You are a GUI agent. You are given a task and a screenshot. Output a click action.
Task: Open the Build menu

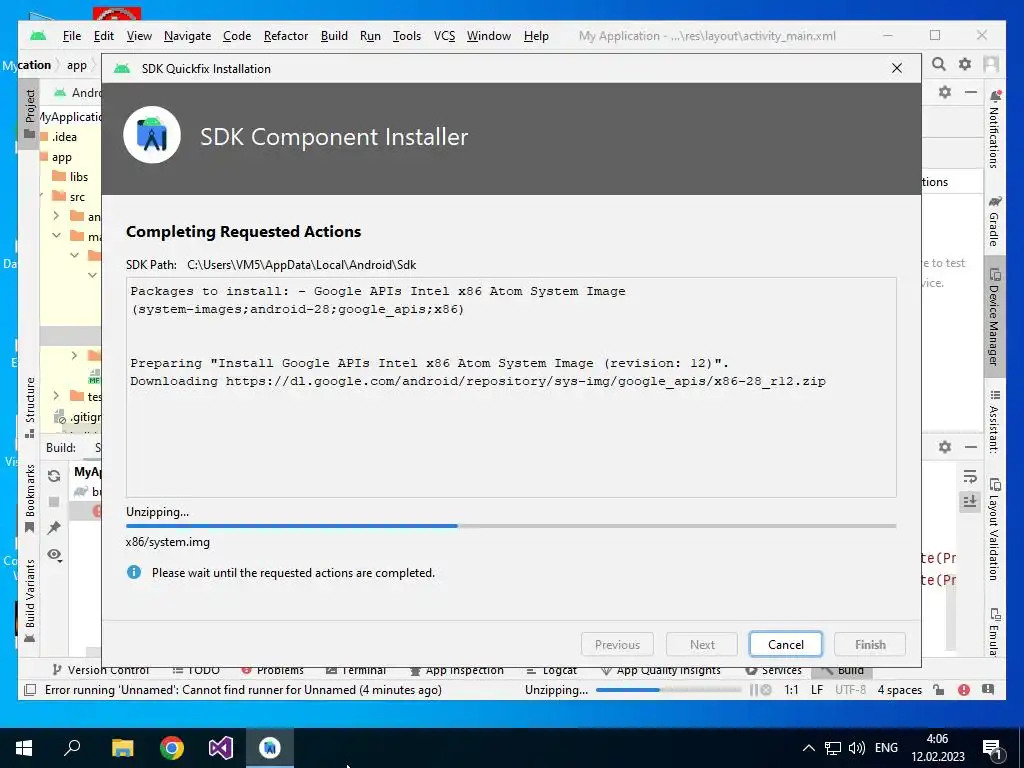pos(334,36)
